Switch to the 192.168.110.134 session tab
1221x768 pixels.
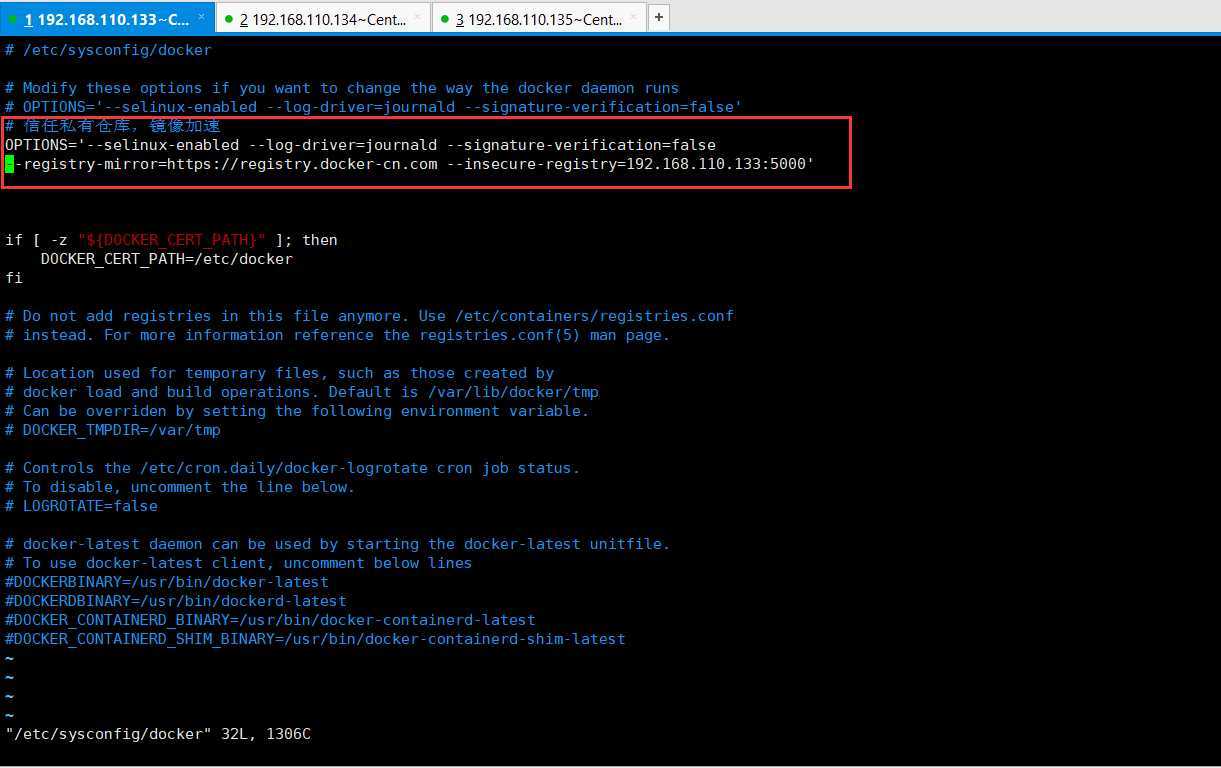click(x=323, y=19)
